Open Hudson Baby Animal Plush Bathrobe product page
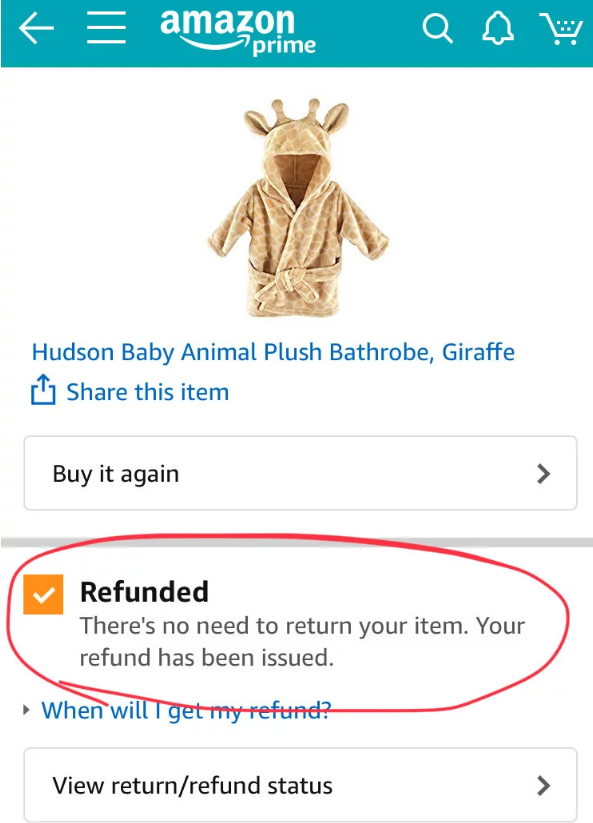Viewport: 593px width, 823px height. click(272, 352)
